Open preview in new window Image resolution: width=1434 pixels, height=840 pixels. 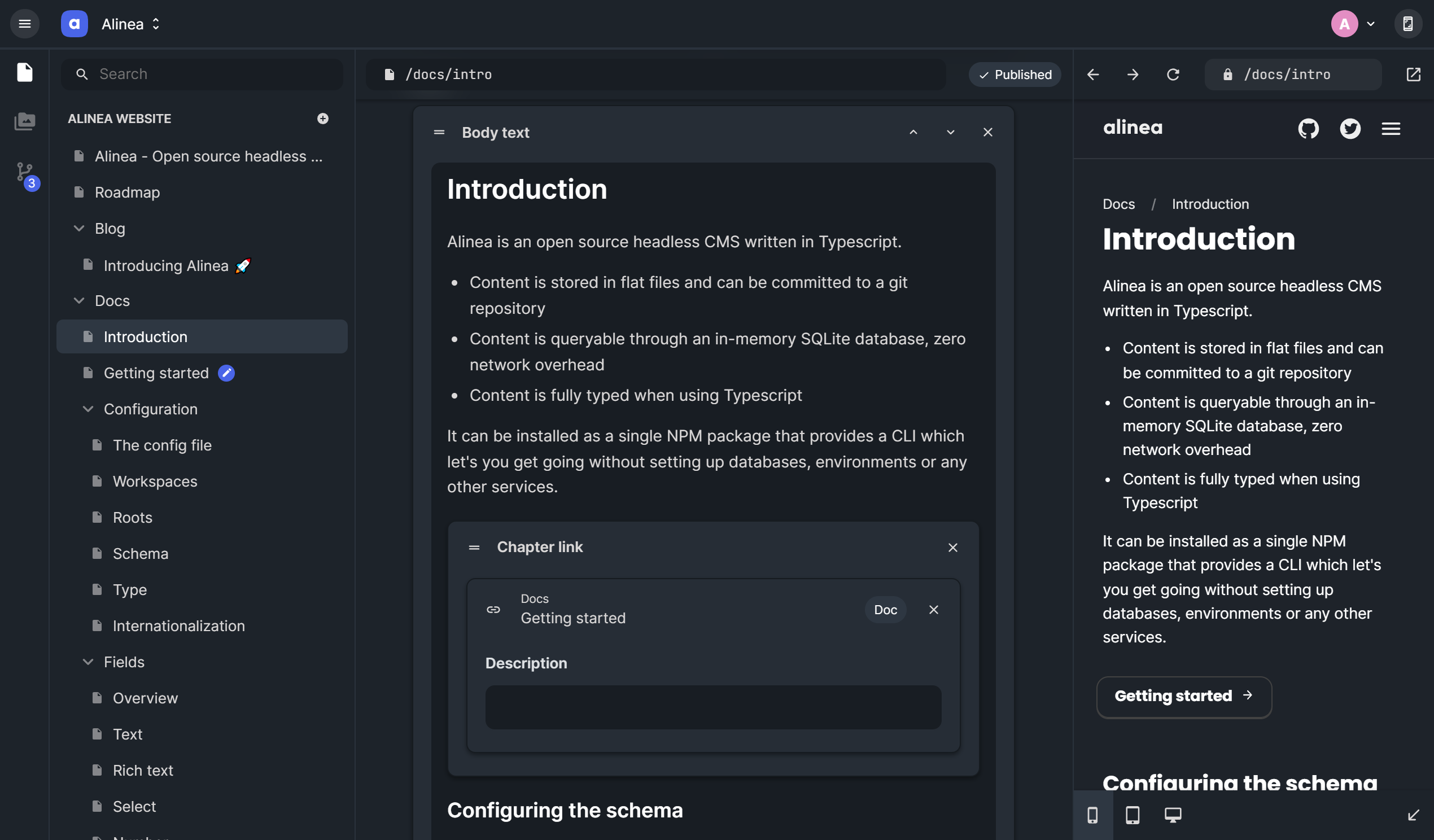point(1413,74)
